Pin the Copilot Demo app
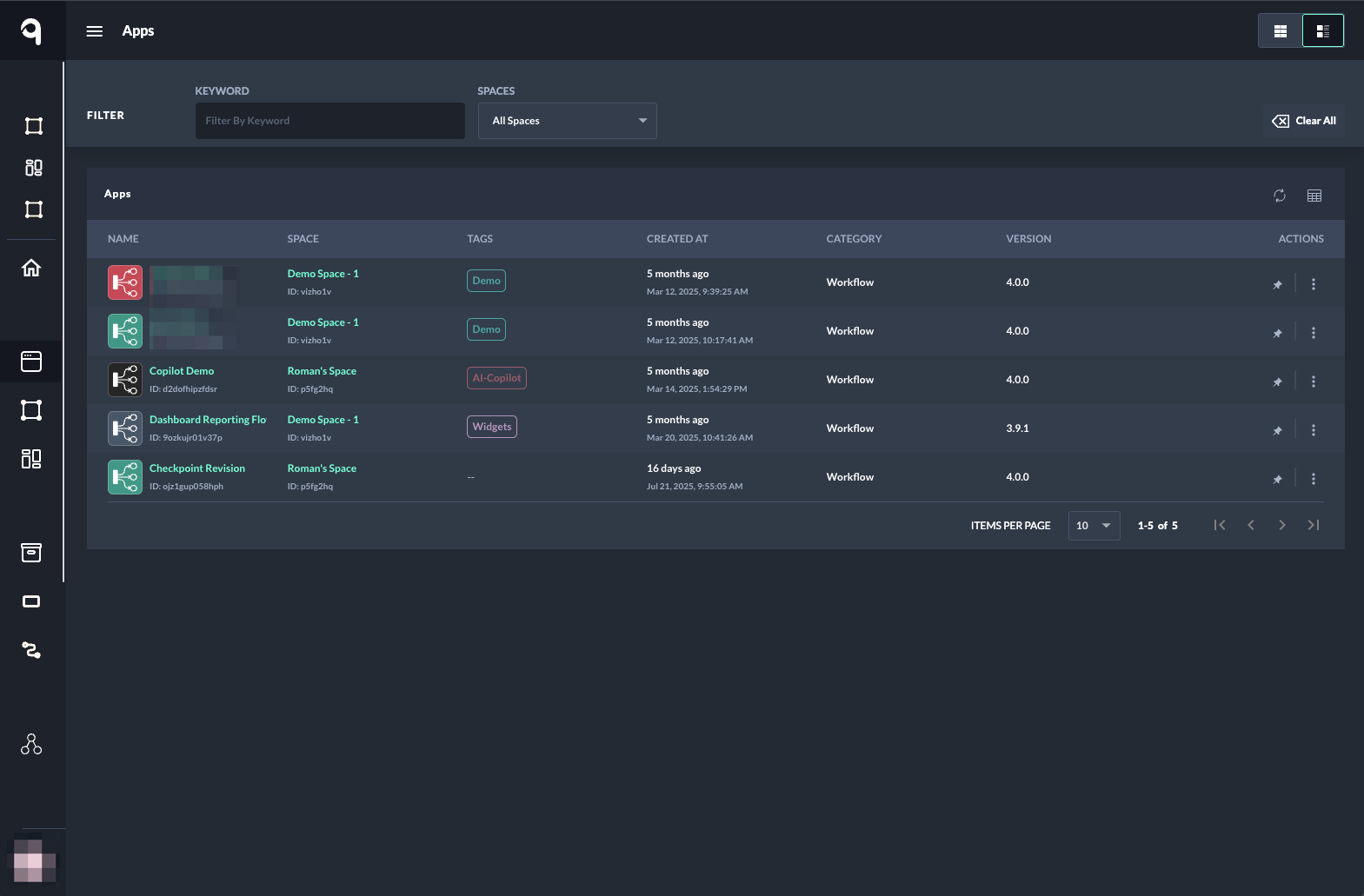This screenshot has height=896, width=1364. 1277,382
